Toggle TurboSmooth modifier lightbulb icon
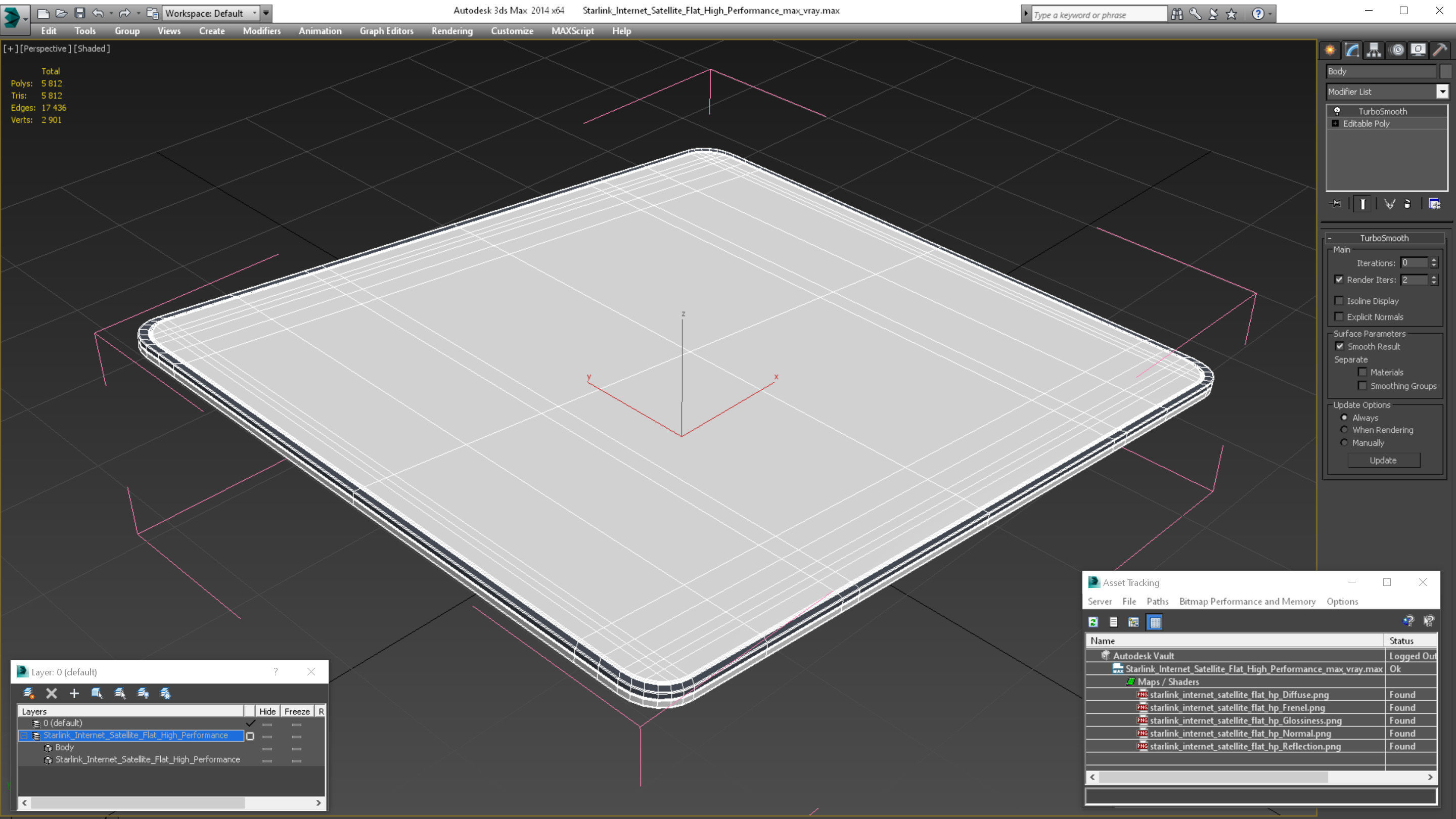This screenshot has height=819, width=1456. coord(1337,111)
